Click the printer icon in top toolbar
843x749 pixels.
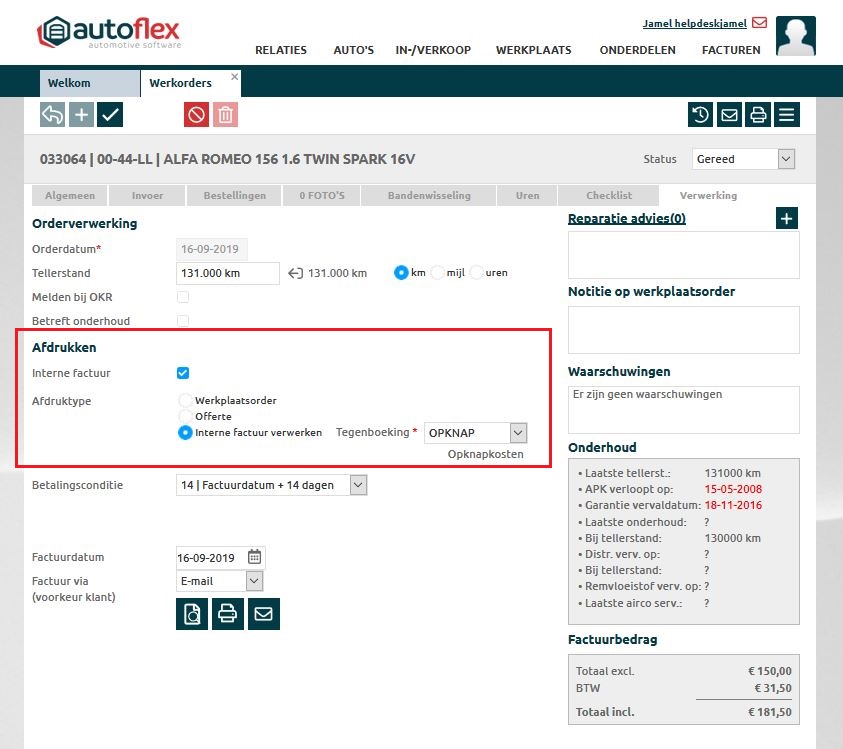758,115
